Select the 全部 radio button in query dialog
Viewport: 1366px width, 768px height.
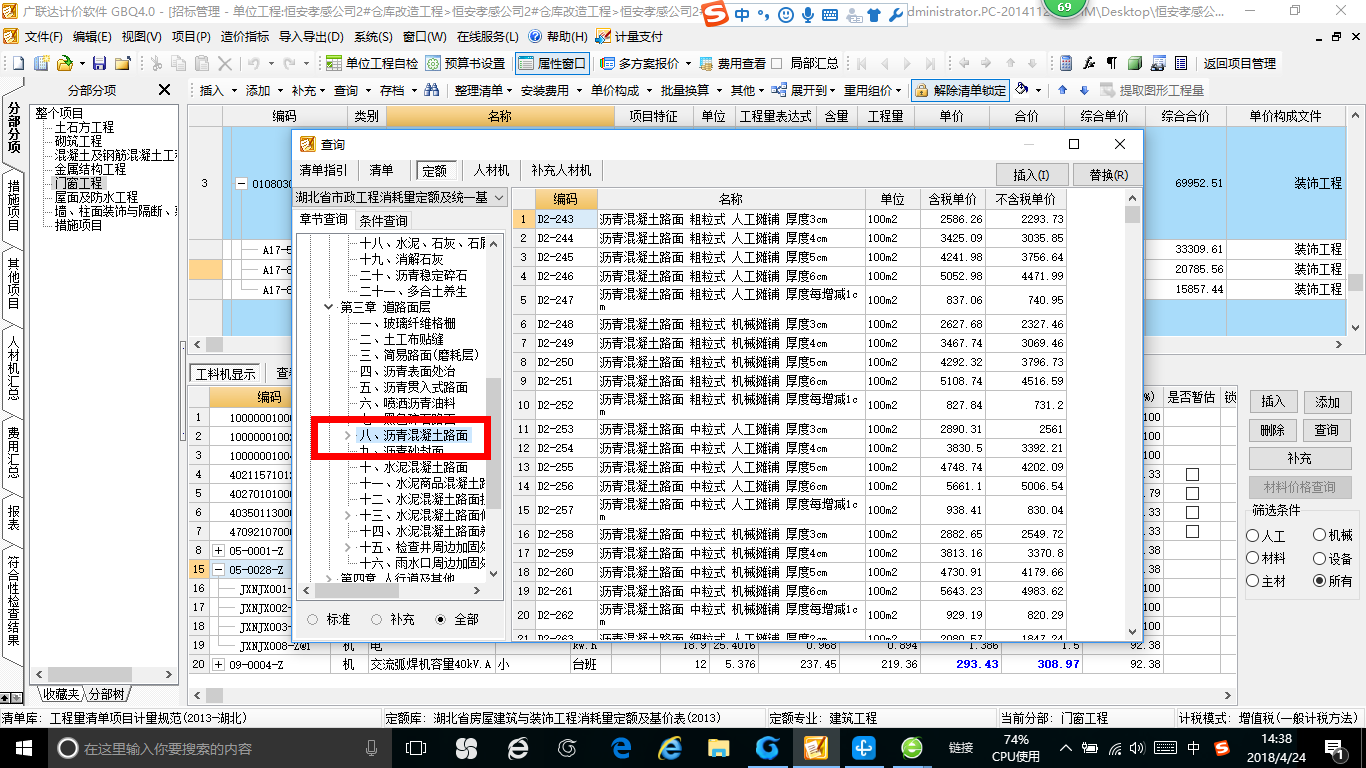[441, 620]
